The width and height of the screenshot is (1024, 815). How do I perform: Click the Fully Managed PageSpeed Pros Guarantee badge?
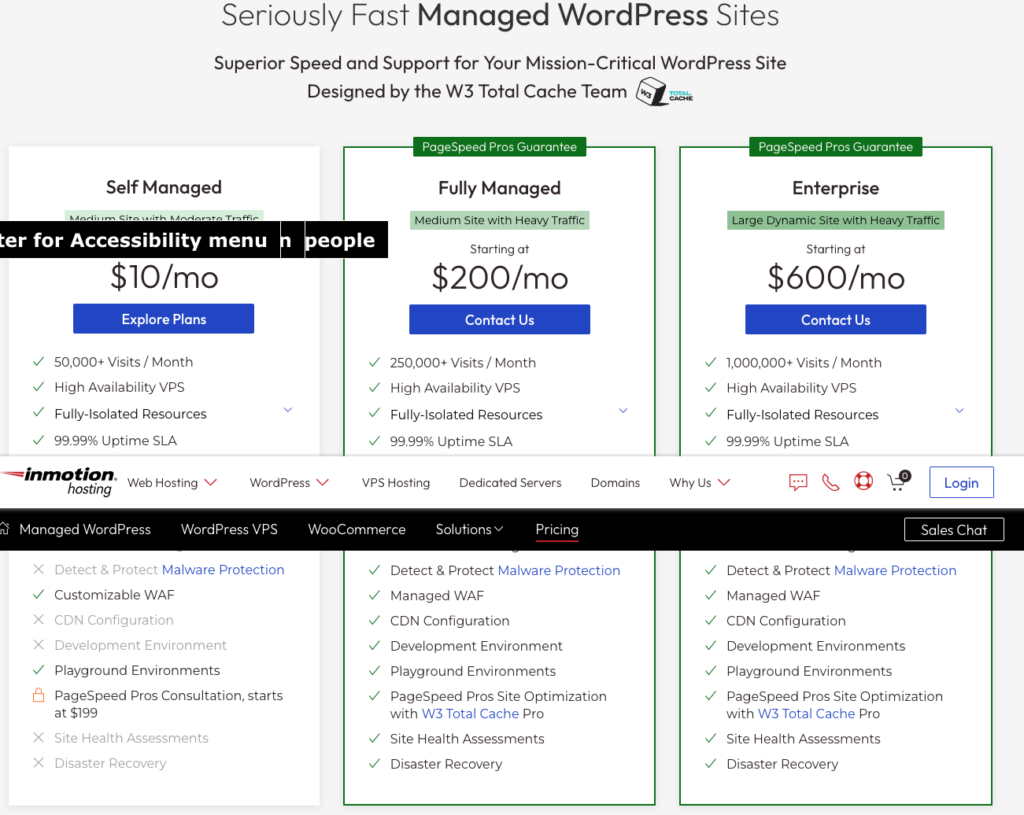pyautogui.click(x=500, y=147)
